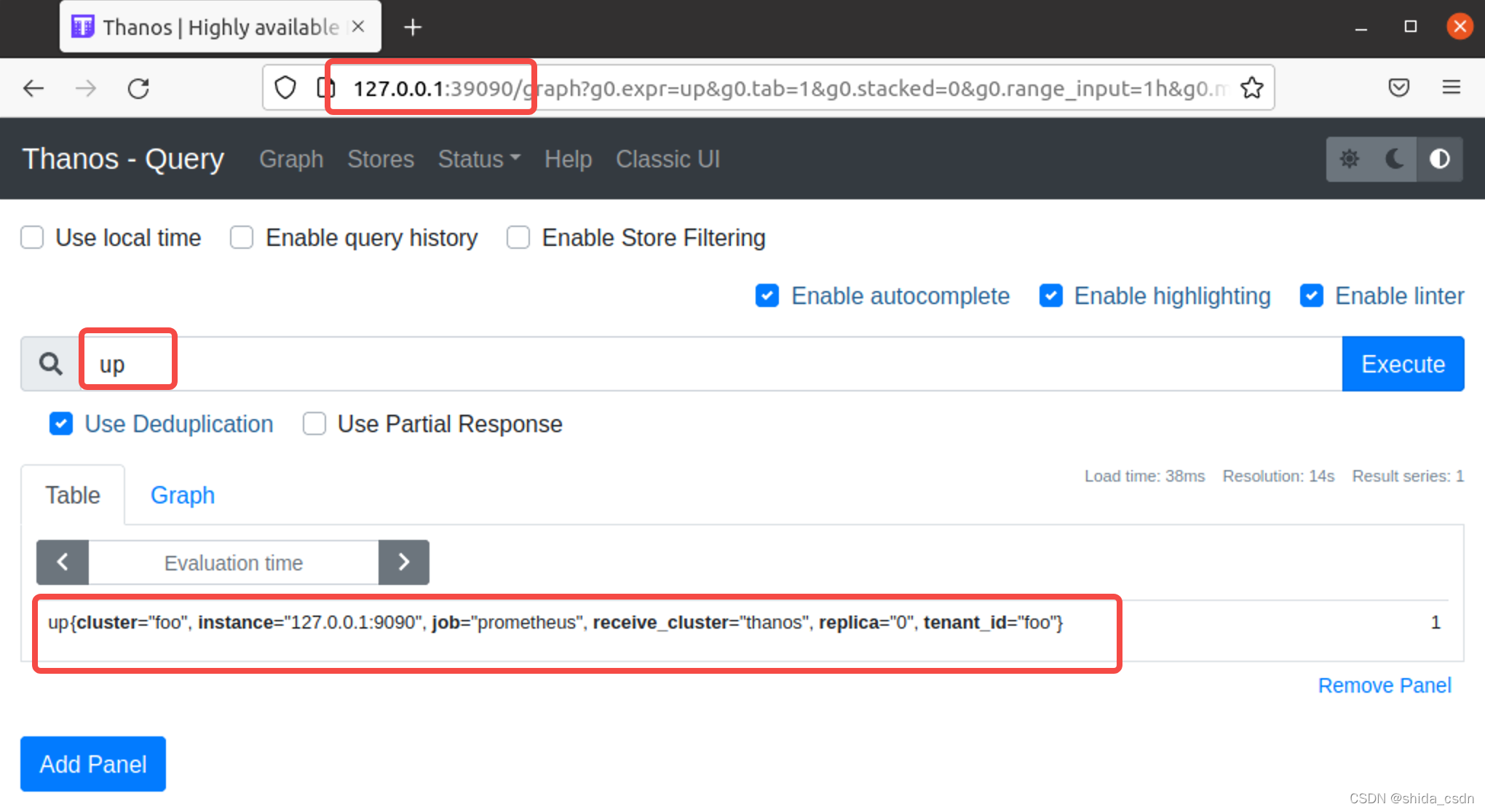Click the up{cluster="foo"...} result series text
The height and width of the screenshot is (812, 1485).
pyautogui.click(x=555, y=623)
